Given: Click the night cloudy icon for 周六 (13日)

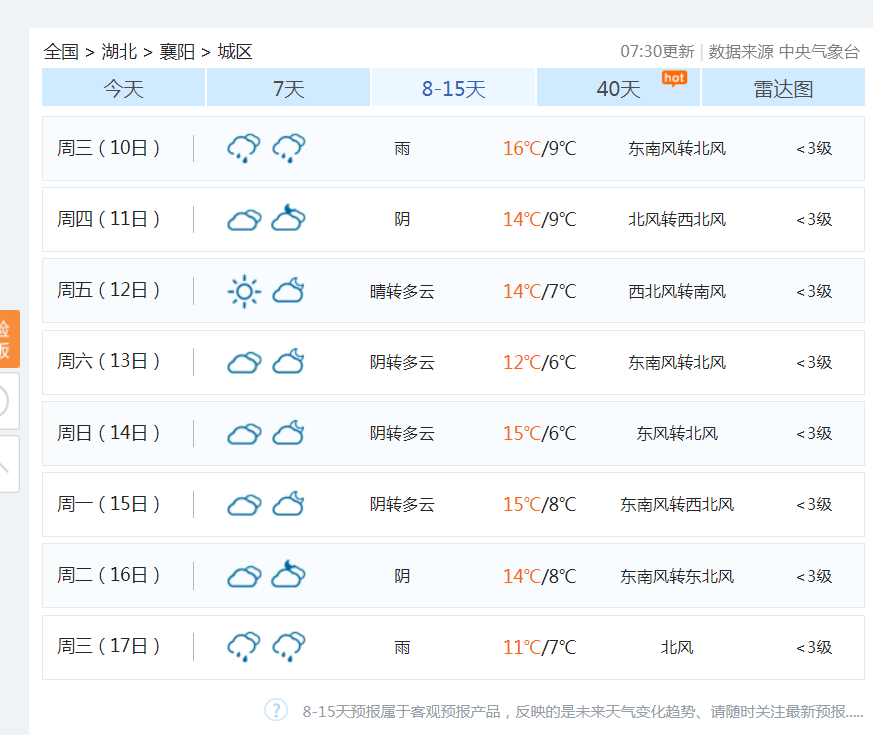Looking at the screenshot, I should (x=289, y=362).
